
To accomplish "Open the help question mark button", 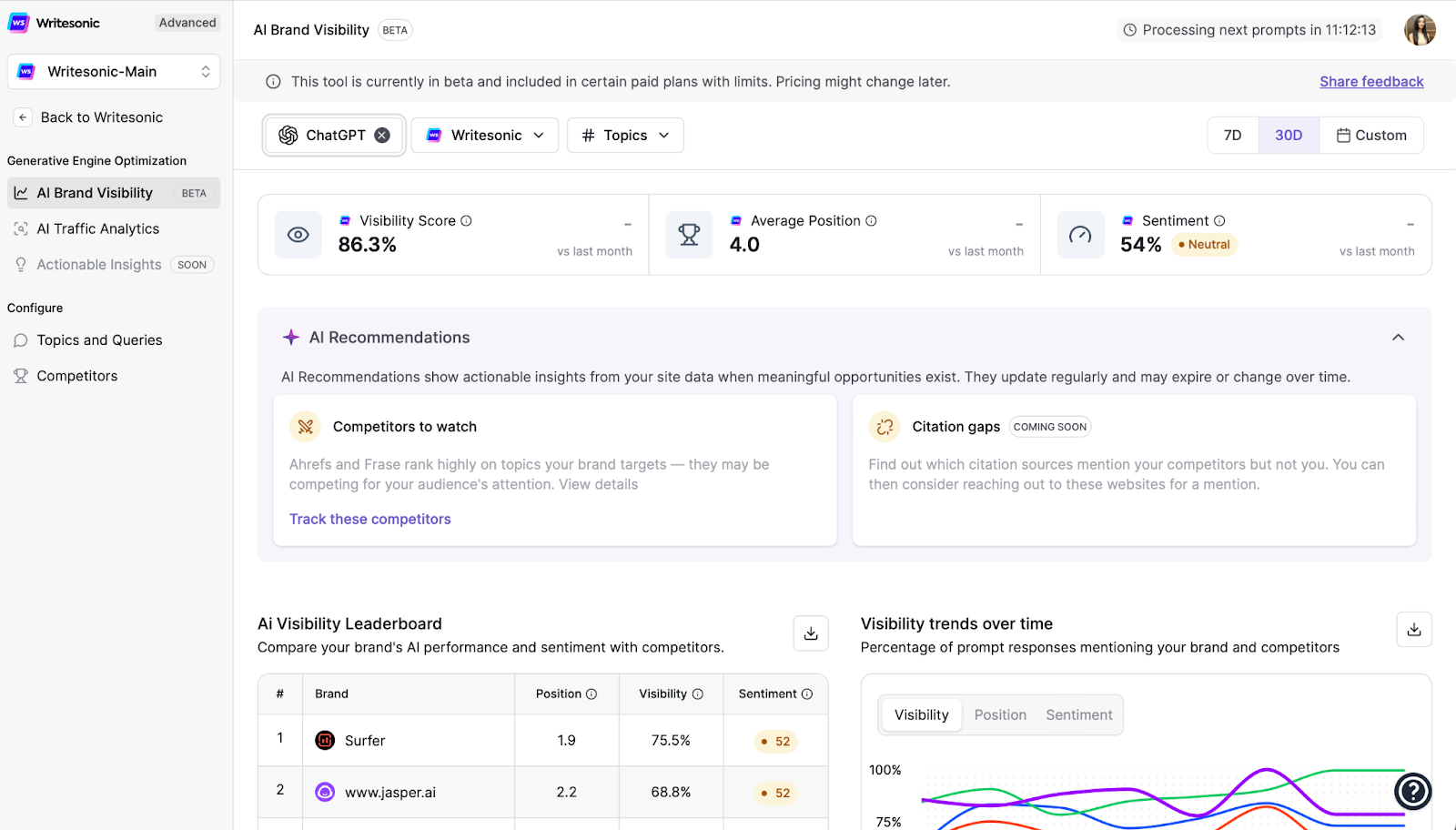I will 1413,791.
